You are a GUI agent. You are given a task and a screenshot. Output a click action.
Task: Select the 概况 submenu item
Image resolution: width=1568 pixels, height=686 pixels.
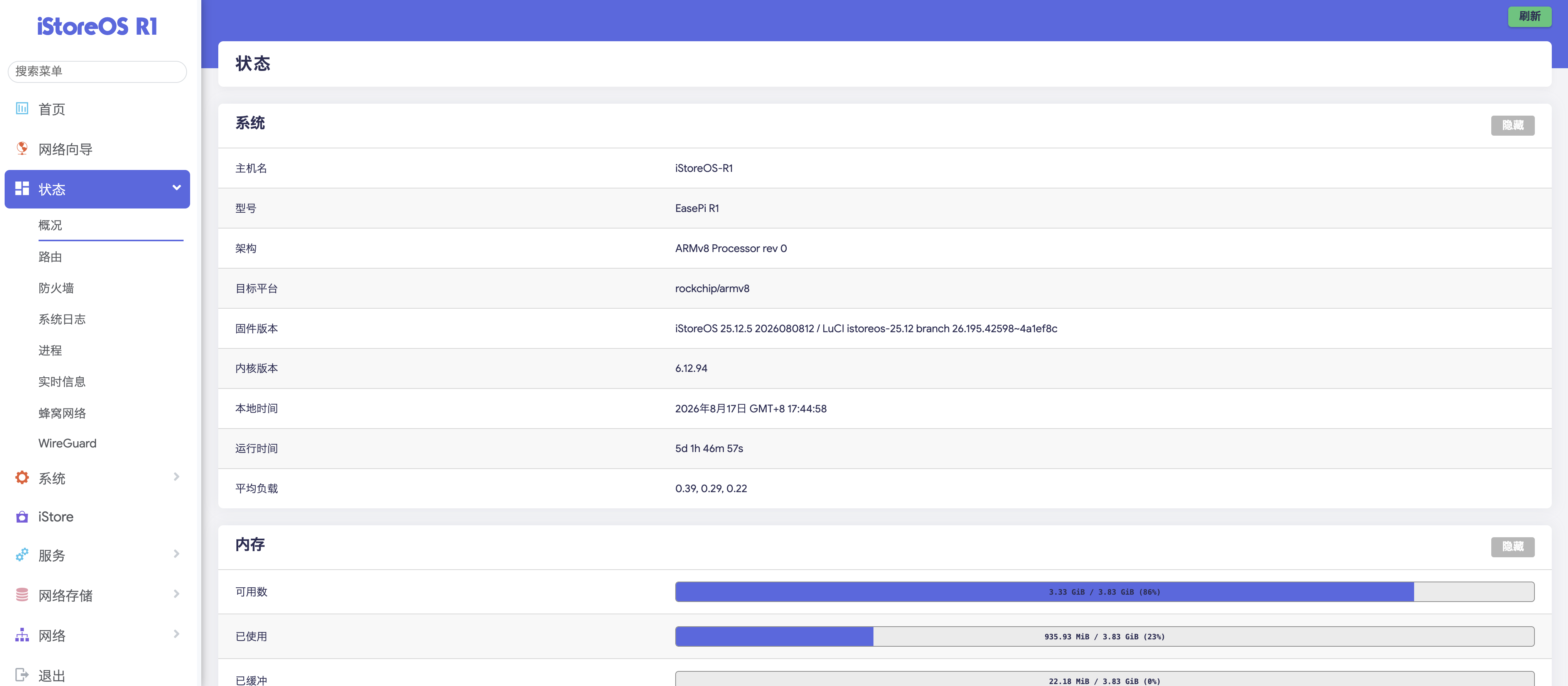point(50,225)
